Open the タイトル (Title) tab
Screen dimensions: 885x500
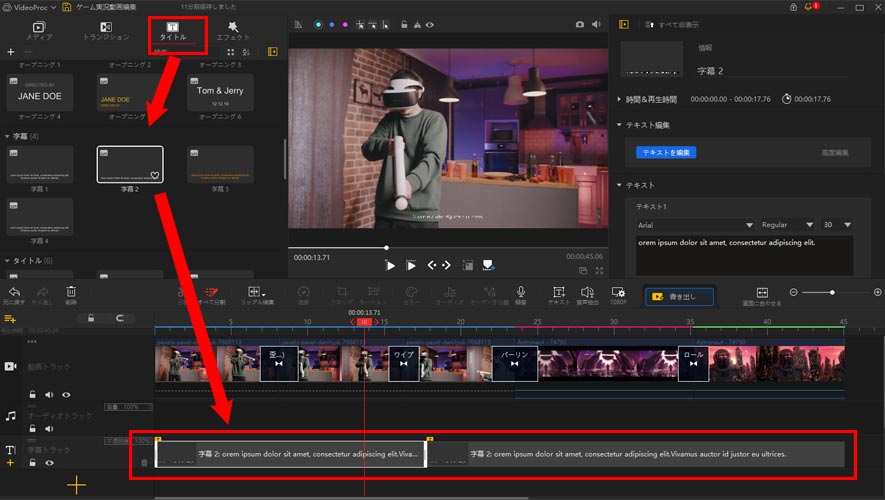172,31
